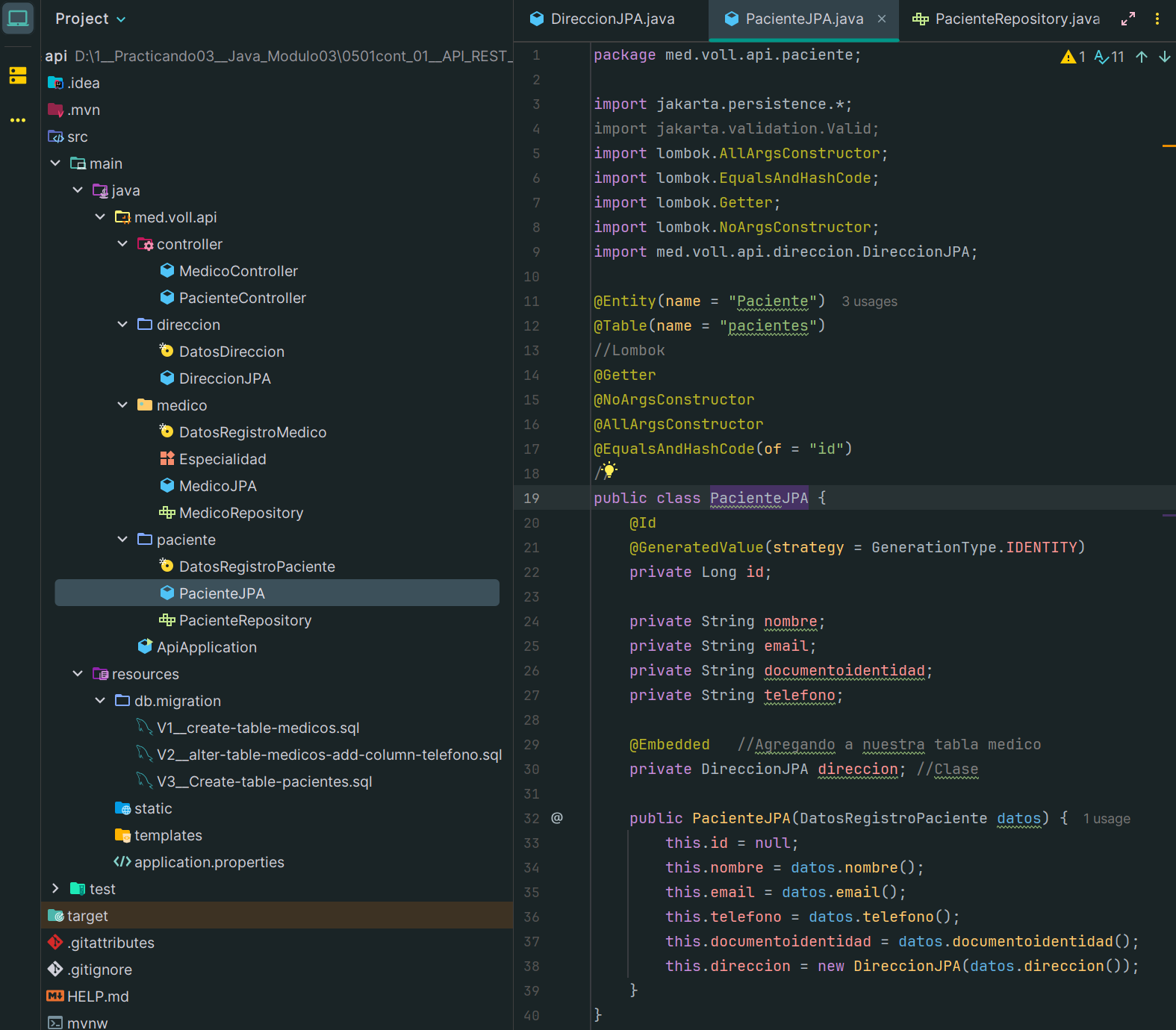Open mvnw file
The width and height of the screenshot is (1176, 1030).
tap(78, 1022)
